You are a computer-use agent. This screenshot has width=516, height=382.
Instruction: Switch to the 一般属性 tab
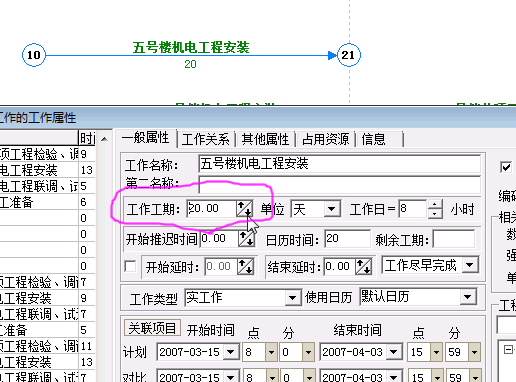pyautogui.click(x=146, y=138)
